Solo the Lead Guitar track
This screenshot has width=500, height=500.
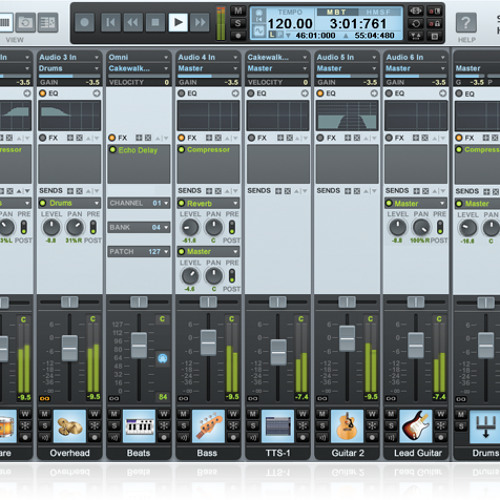(x=391, y=426)
